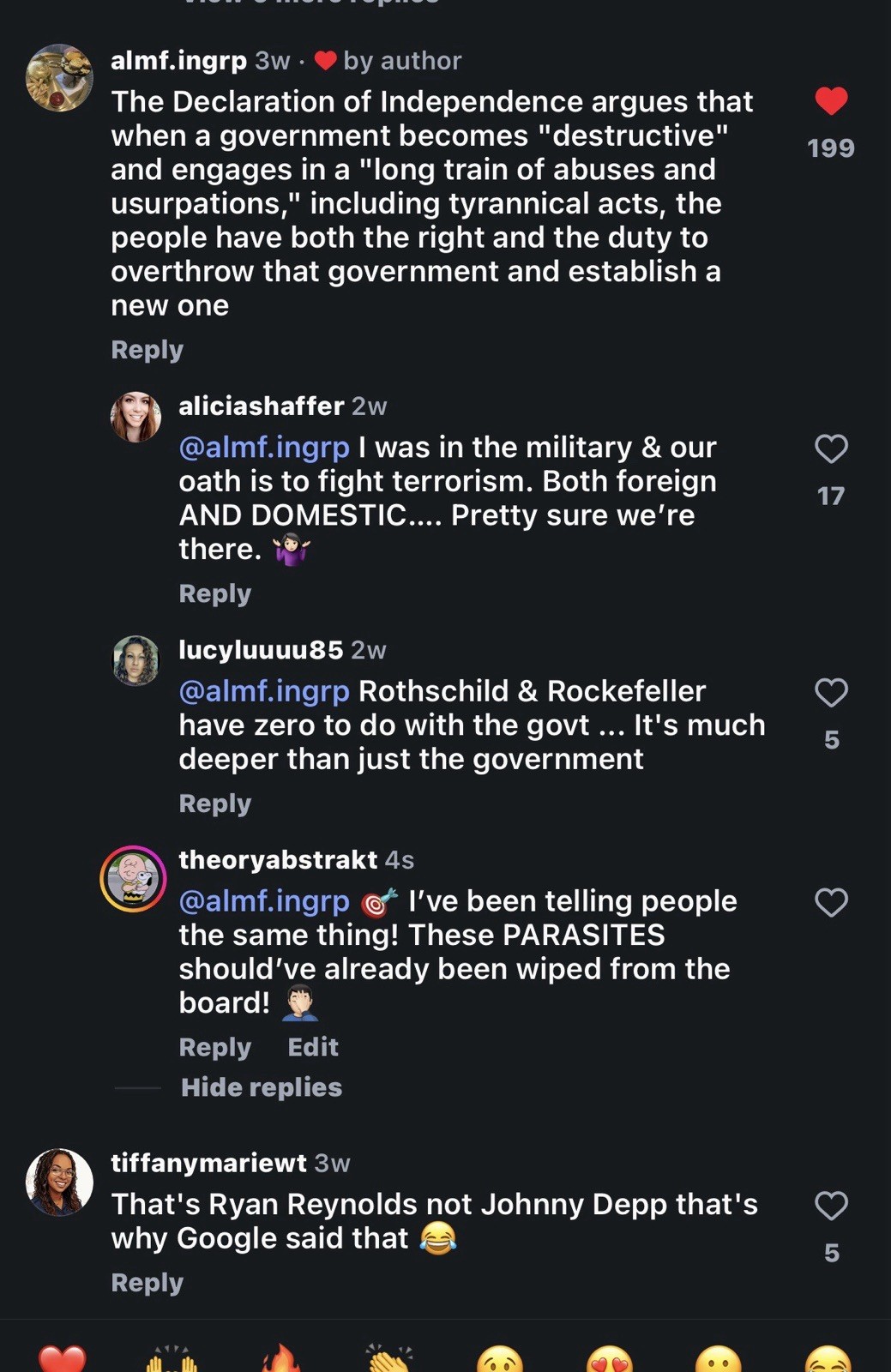The height and width of the screenshot is (1372, 891).
Task: Reply to almf.ingrp's Declaration comment
Action: [x=147, y=350]
